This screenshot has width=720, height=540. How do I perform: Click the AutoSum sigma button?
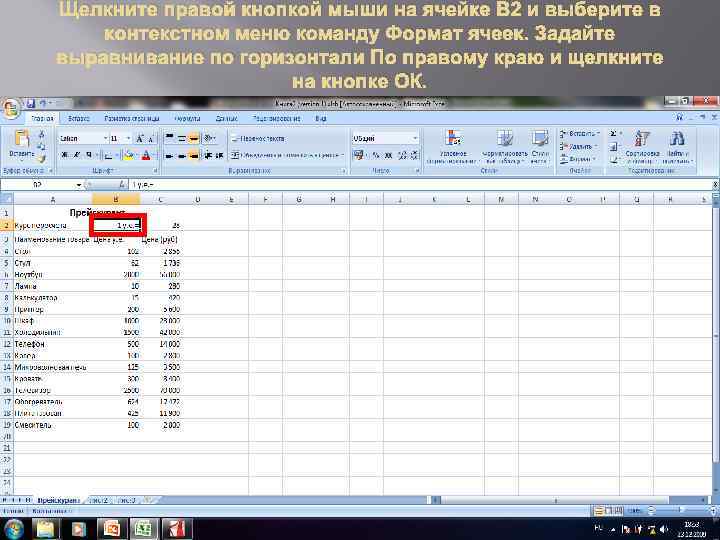(x=613, y=134)
